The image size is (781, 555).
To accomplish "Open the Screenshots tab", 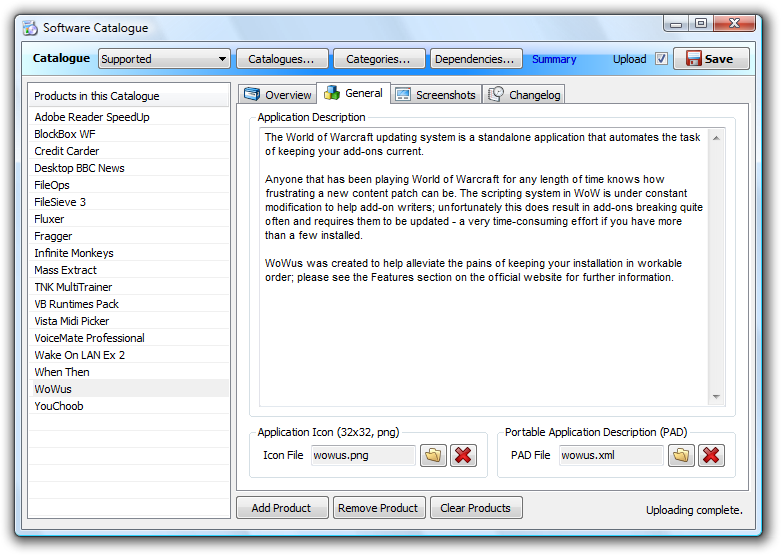I will (x=435, y=95).
